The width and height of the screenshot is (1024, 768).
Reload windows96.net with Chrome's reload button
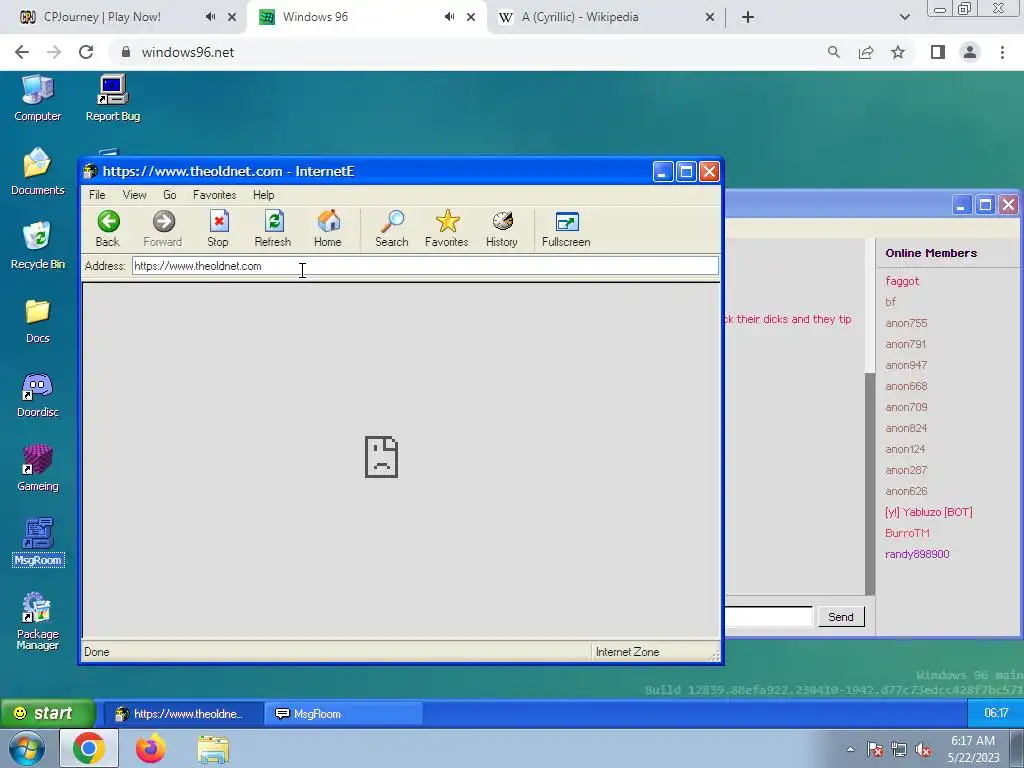(86, 52)
